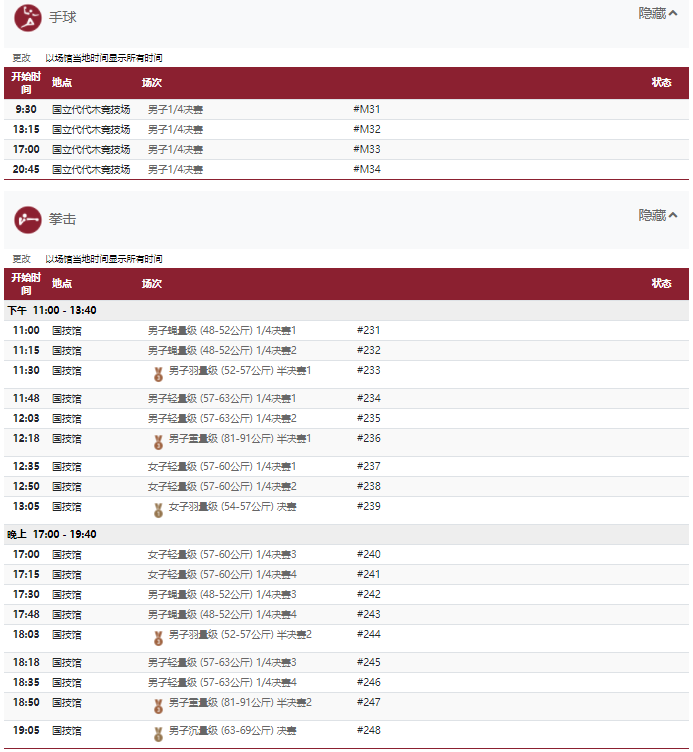Click the 20:45 handball start time
693x752 pixels.
[x=26, y=169]
